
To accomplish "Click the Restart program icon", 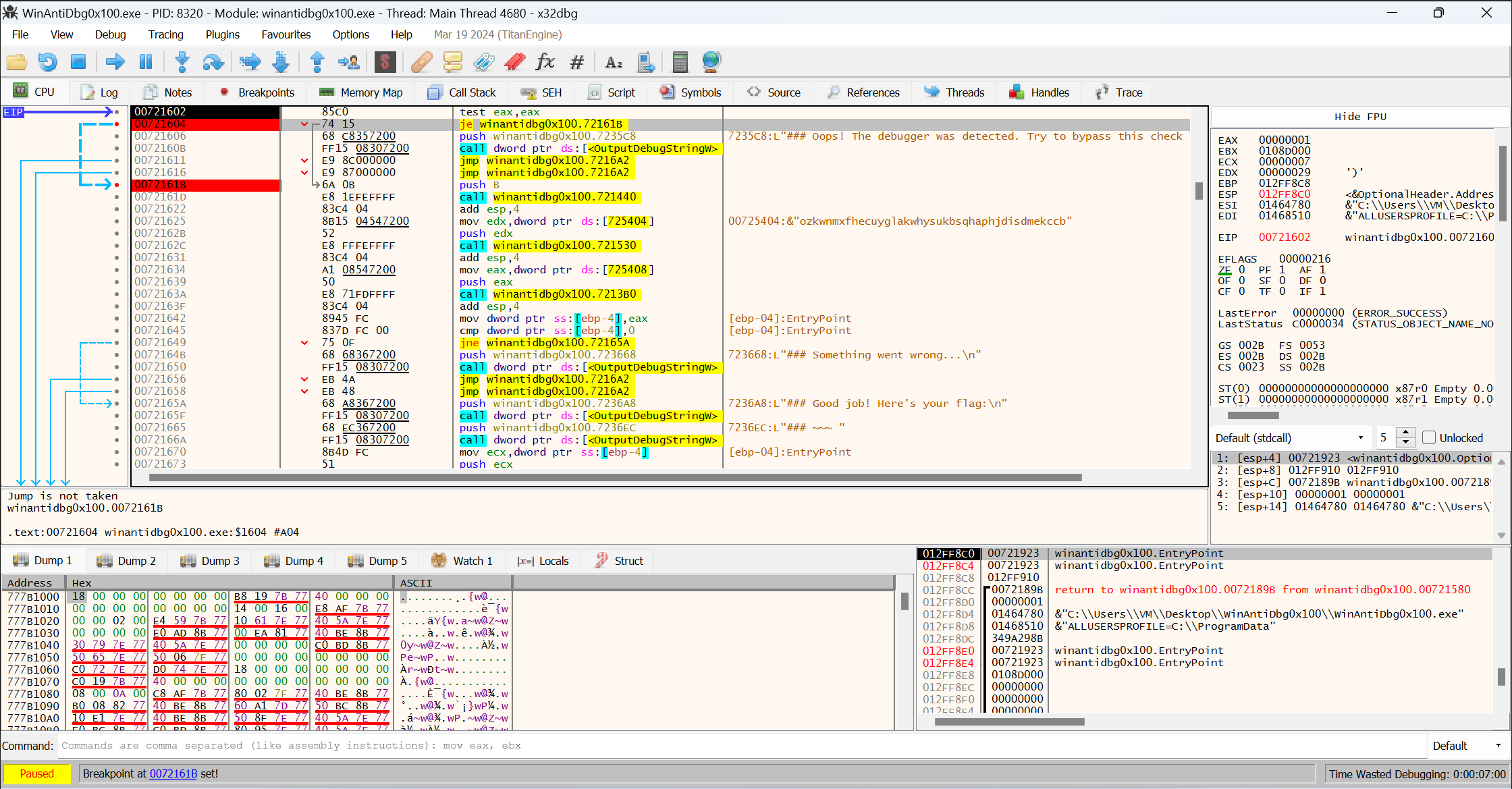I will 47,62.
